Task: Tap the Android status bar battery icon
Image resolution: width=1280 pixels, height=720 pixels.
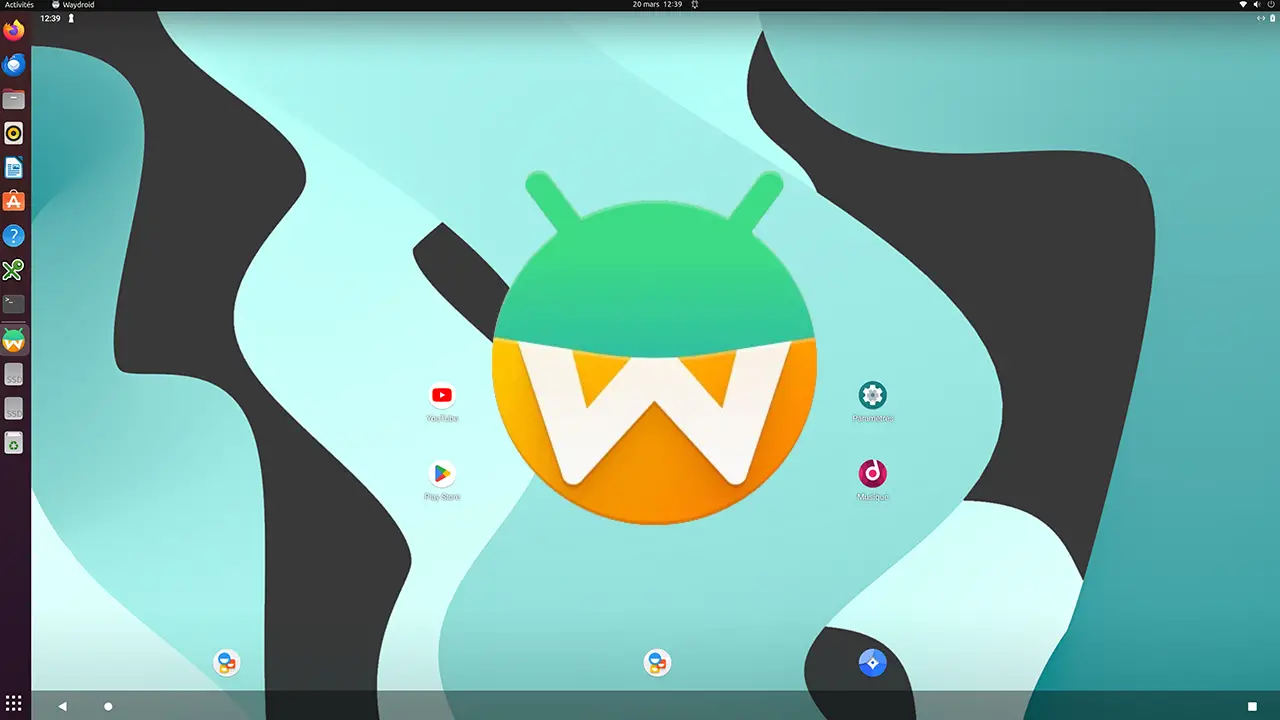Action: pyautogui.click(x=1272, y=18)
